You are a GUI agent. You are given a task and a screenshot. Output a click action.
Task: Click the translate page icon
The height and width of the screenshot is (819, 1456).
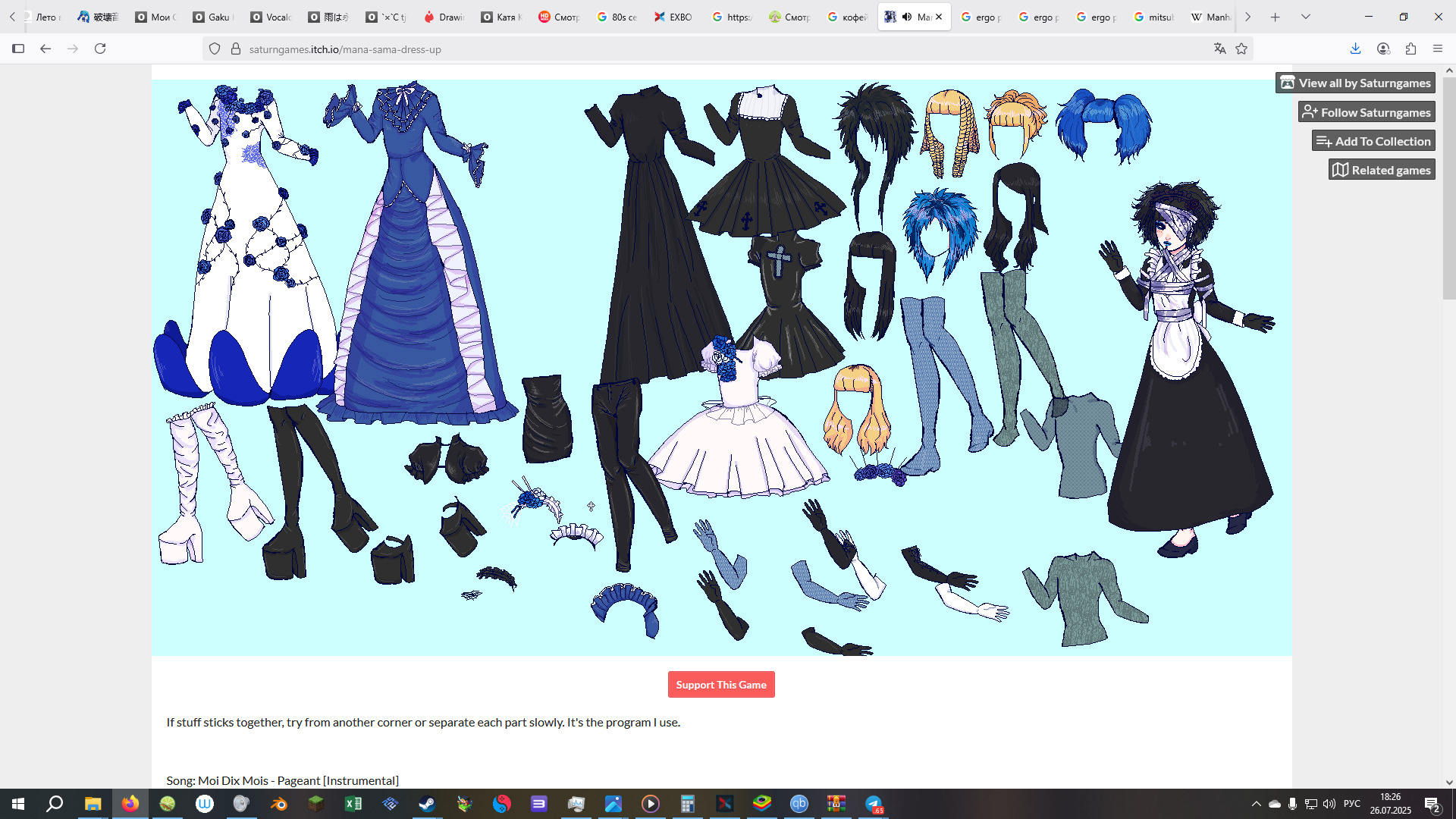pos(1219,49)
